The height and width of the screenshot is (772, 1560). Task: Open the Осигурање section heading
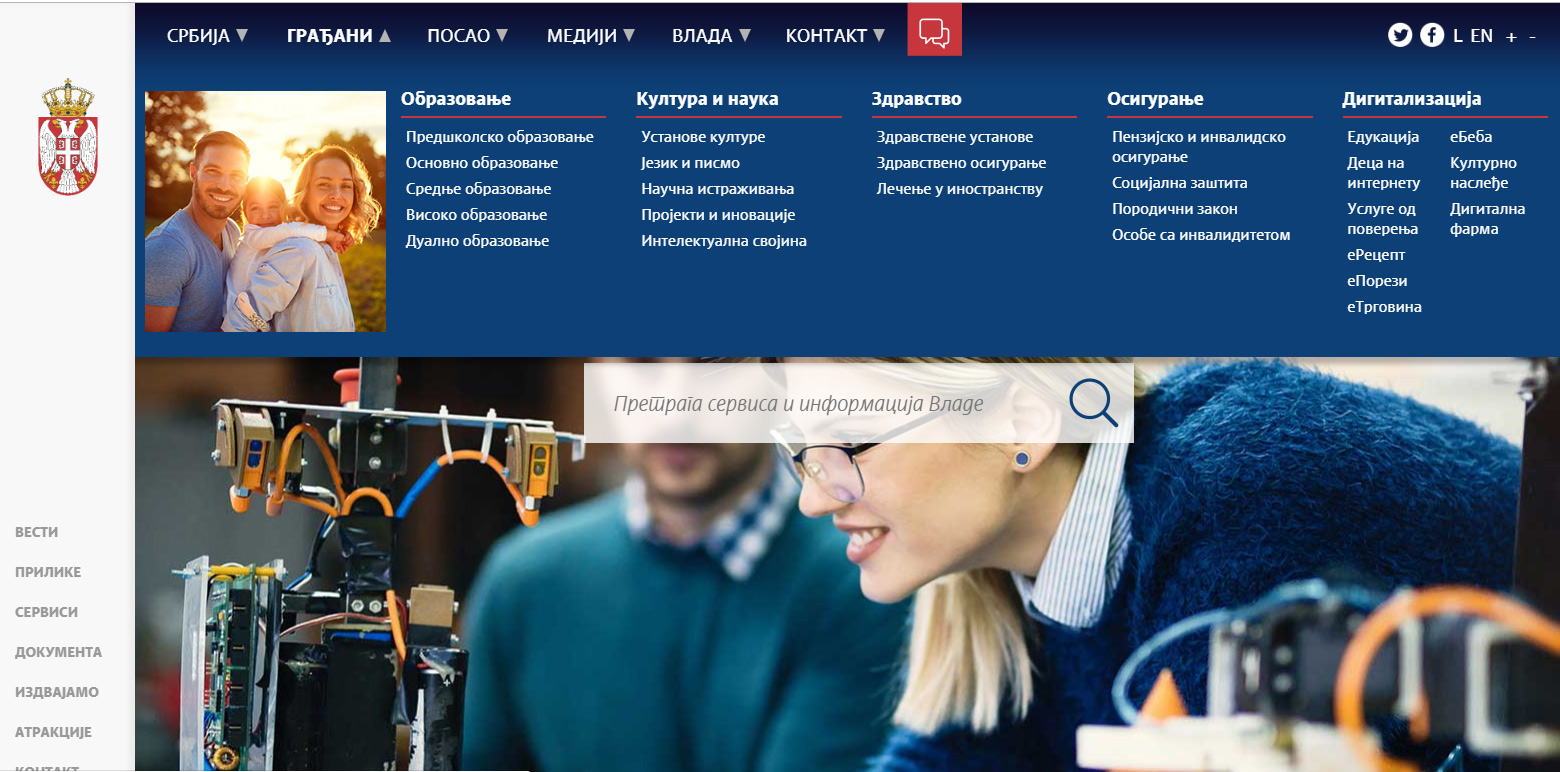click(x=1155, y=99)
